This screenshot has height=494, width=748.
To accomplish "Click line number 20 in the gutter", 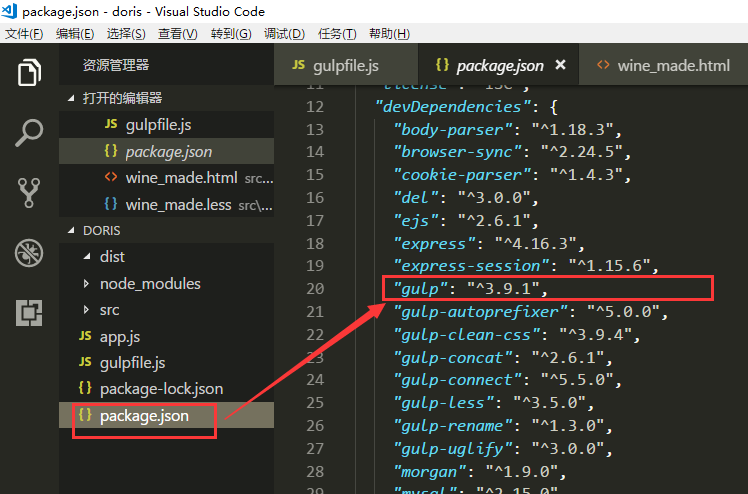I will click(x=315, y=288).
